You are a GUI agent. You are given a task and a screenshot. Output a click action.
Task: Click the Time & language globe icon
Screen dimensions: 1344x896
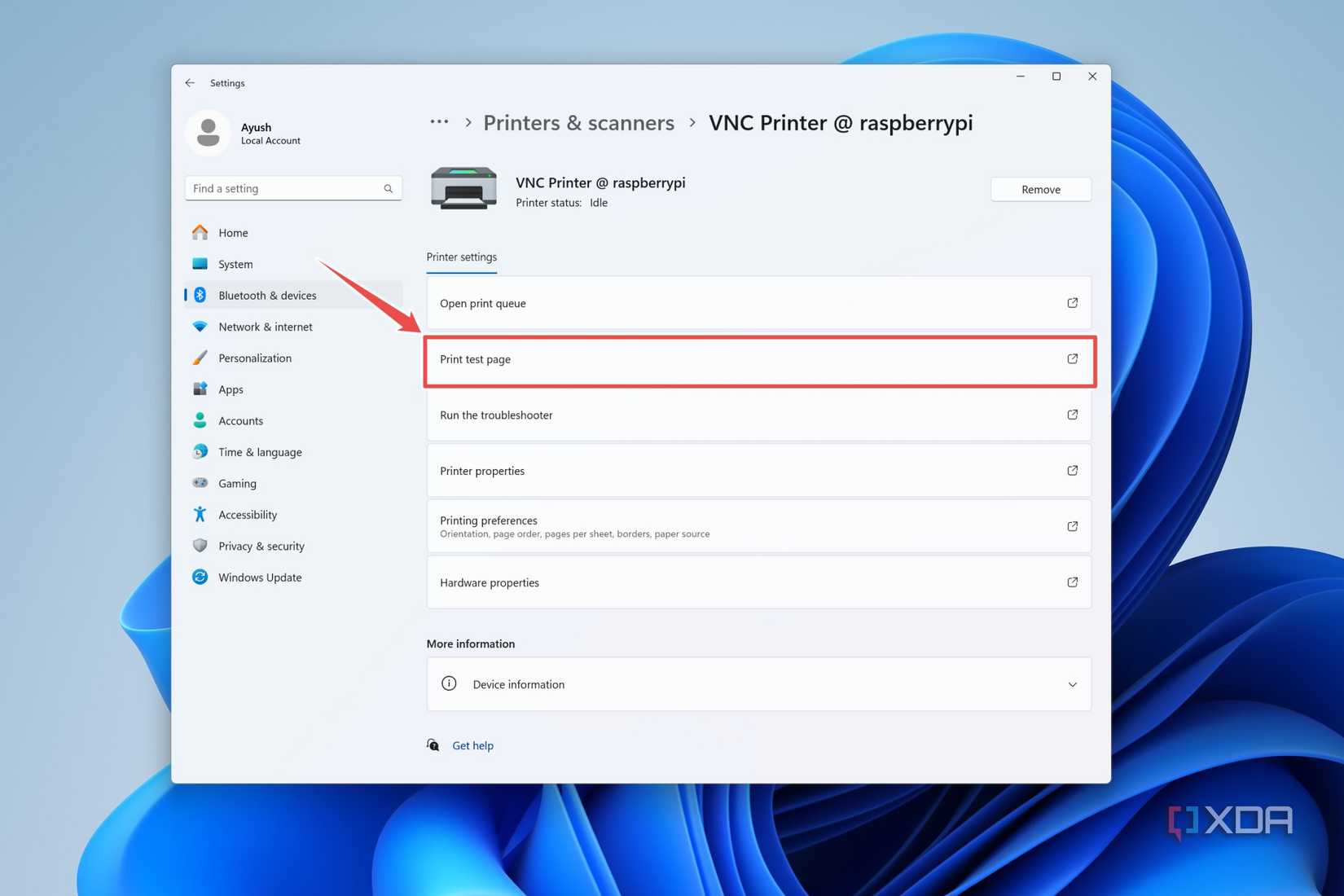pos(200,451)
